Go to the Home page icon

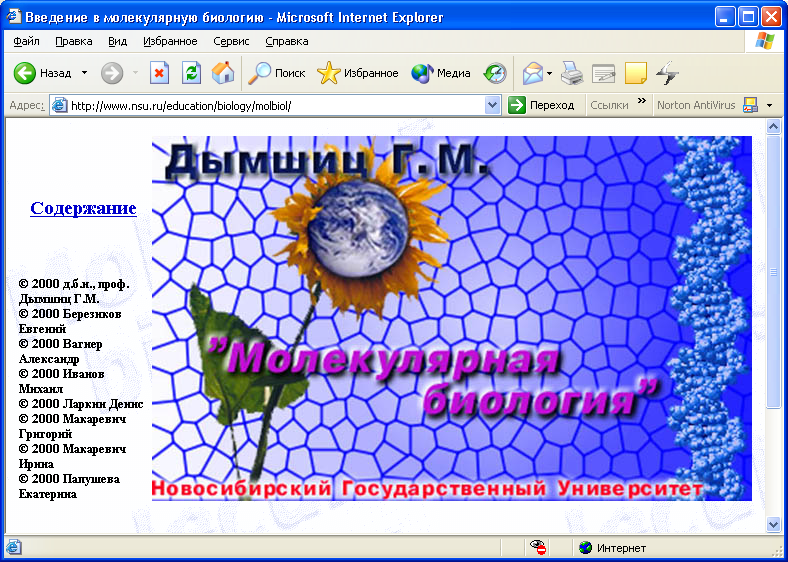tap(223, 73)
